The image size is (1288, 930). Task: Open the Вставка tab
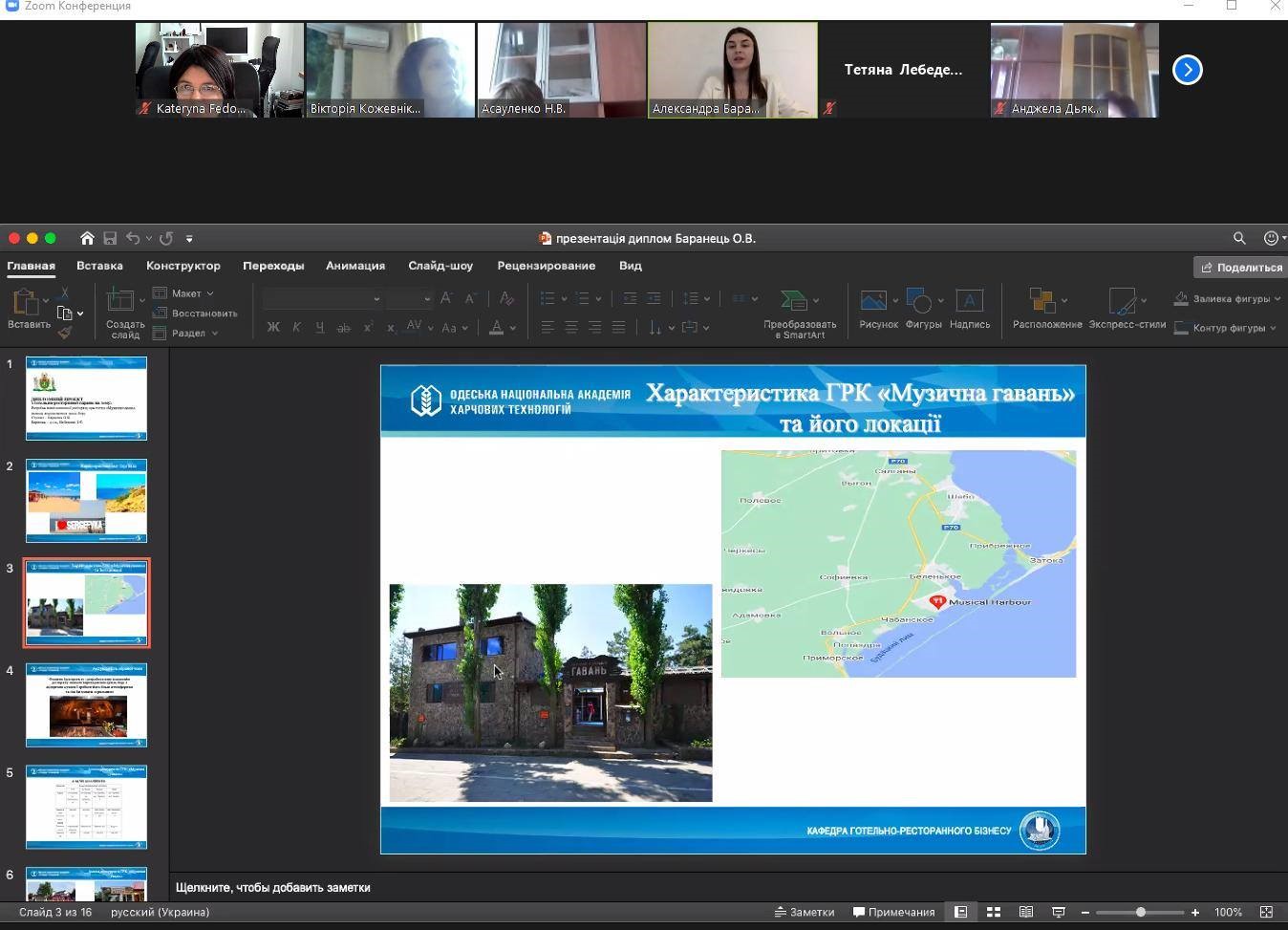(99, 266)
